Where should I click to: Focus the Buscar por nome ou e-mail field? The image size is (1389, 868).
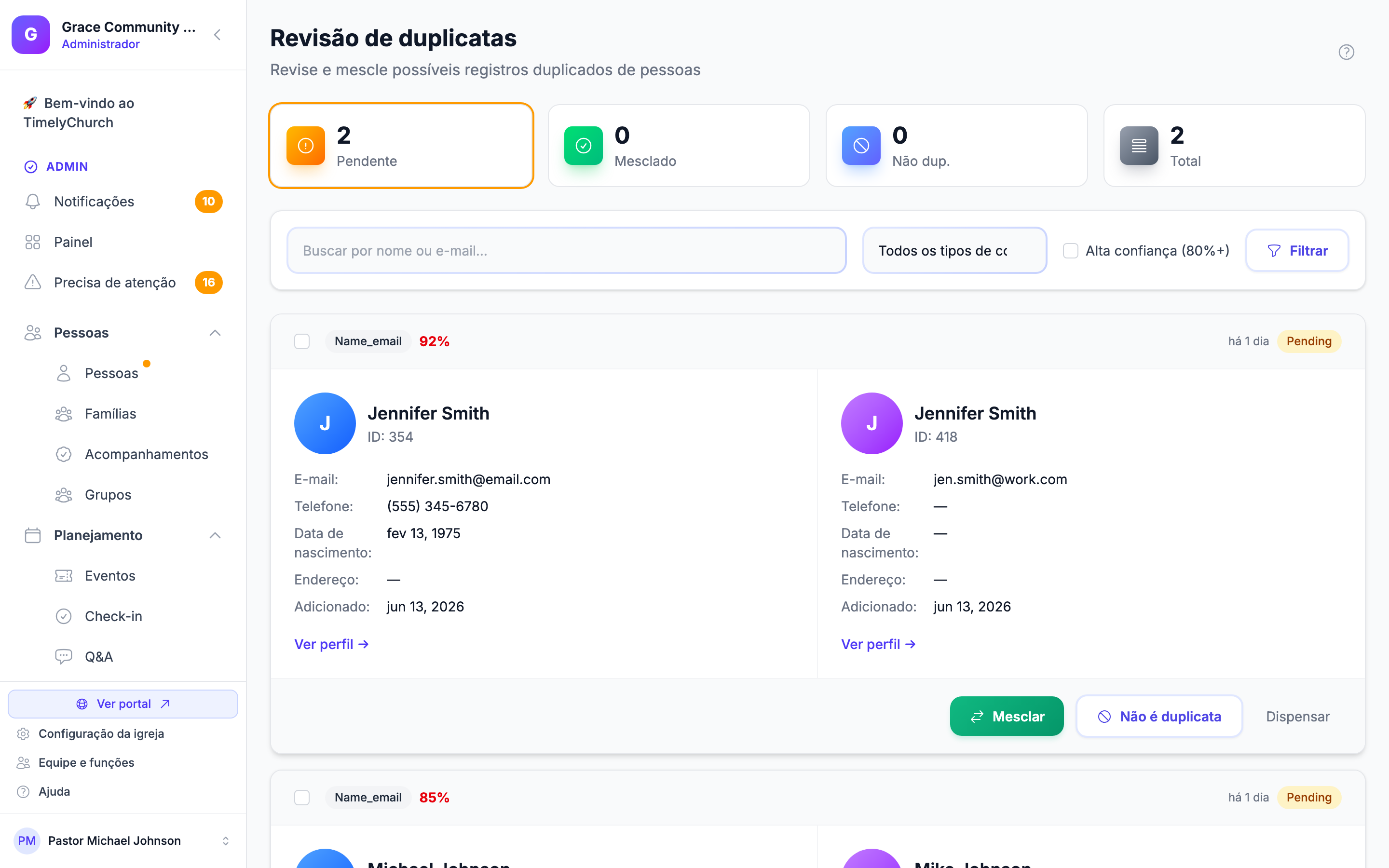point(567,251)
